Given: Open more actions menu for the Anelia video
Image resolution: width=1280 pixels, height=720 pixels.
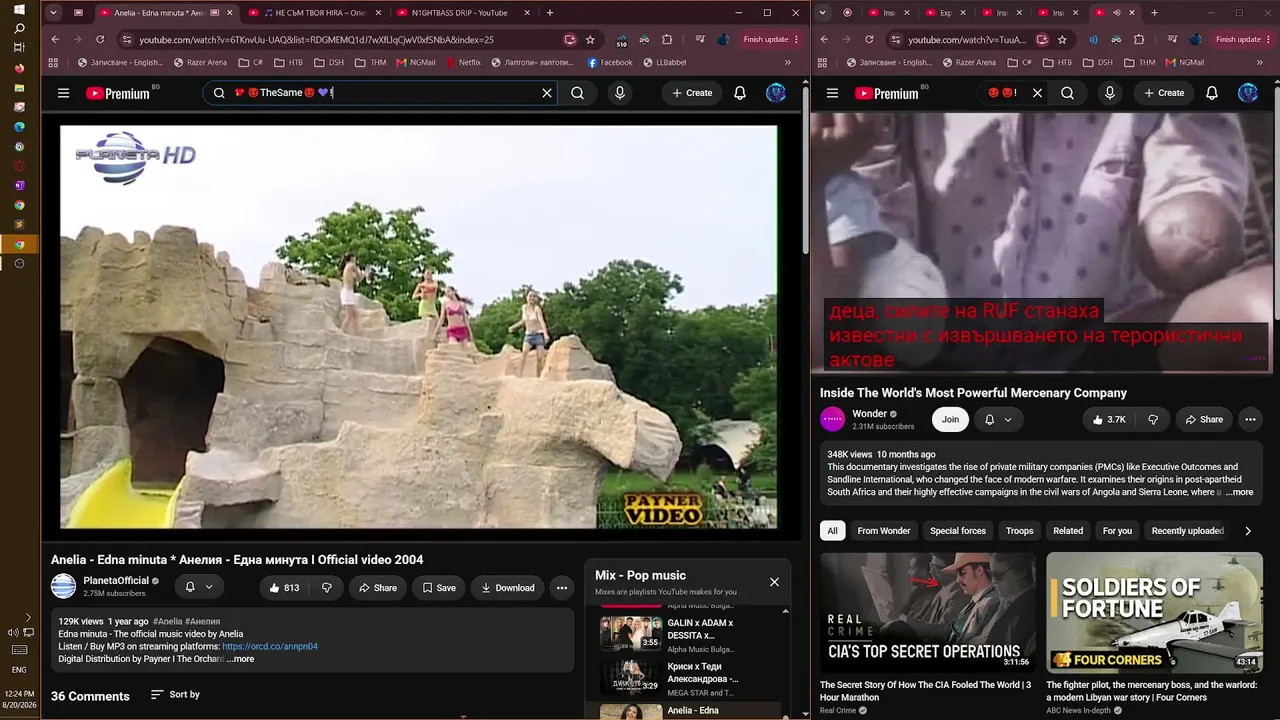Looking at the screenshot, I should [562, 588].
